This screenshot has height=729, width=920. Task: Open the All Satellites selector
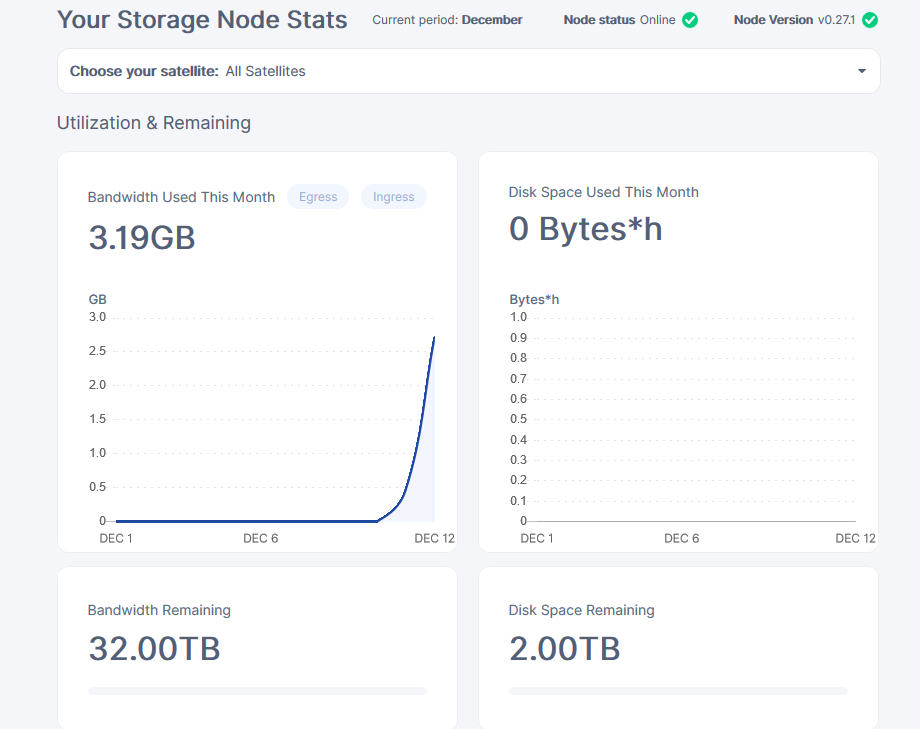[x=469, y=71]
